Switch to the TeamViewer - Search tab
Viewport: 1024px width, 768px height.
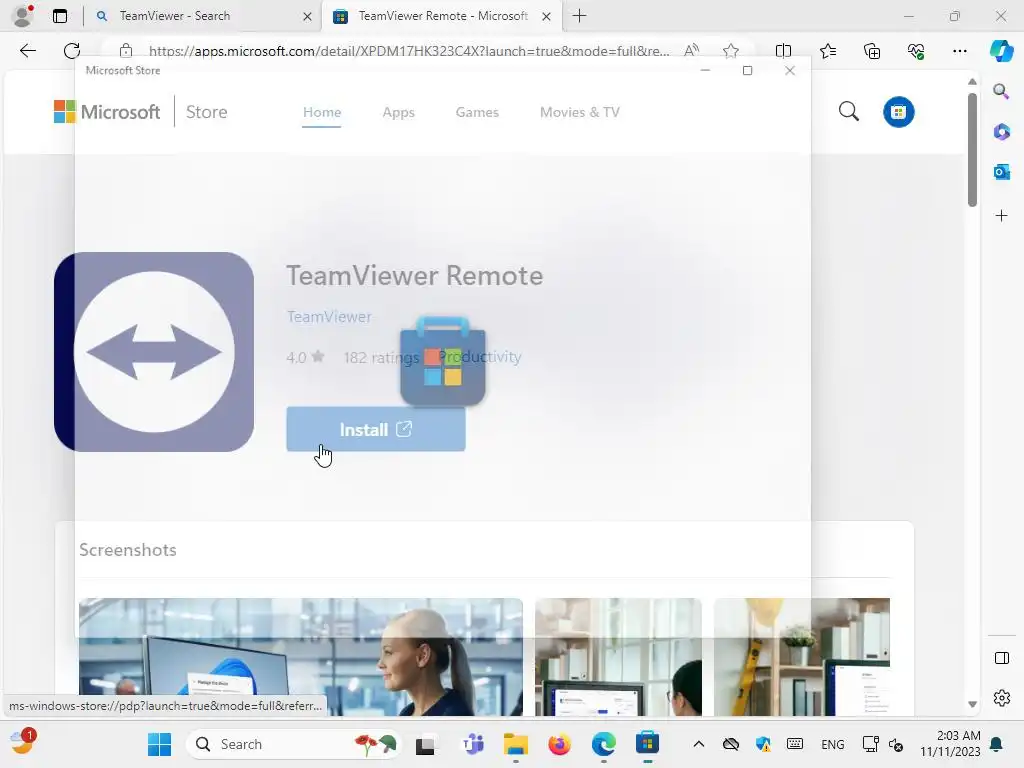(x=204, y=16)
